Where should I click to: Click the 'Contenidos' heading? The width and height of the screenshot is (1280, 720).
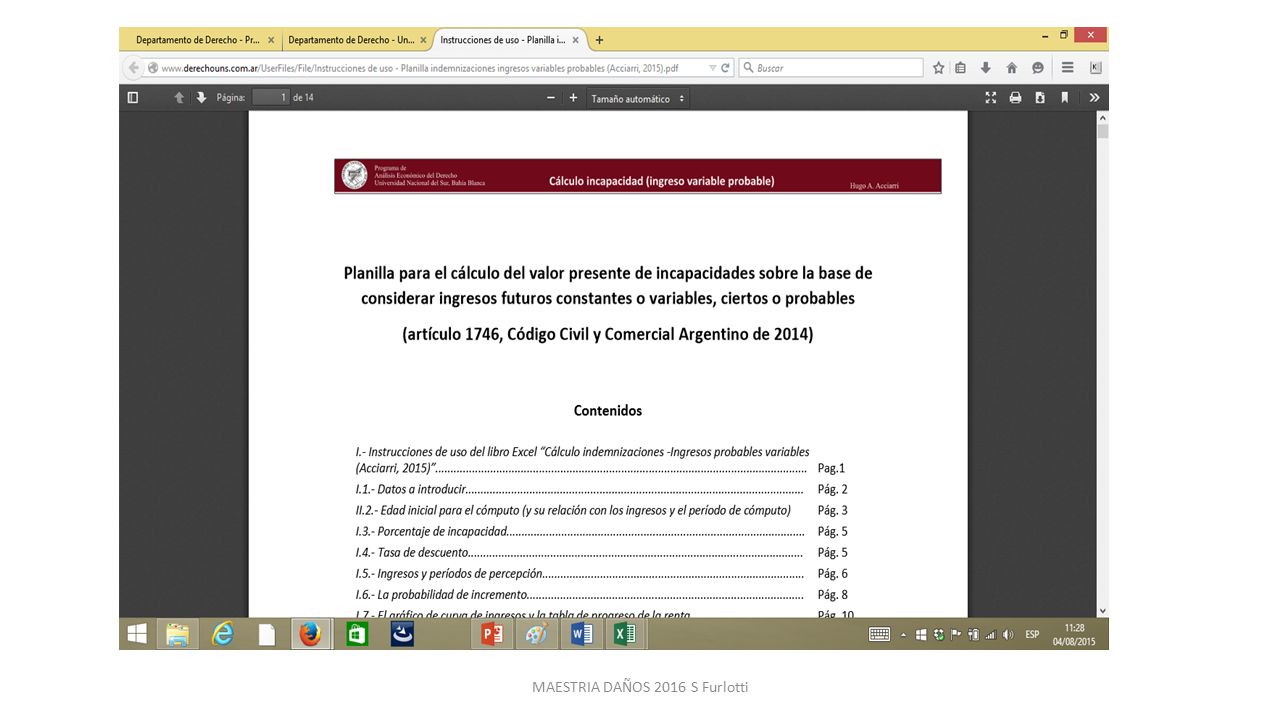(x=608, y=411)
